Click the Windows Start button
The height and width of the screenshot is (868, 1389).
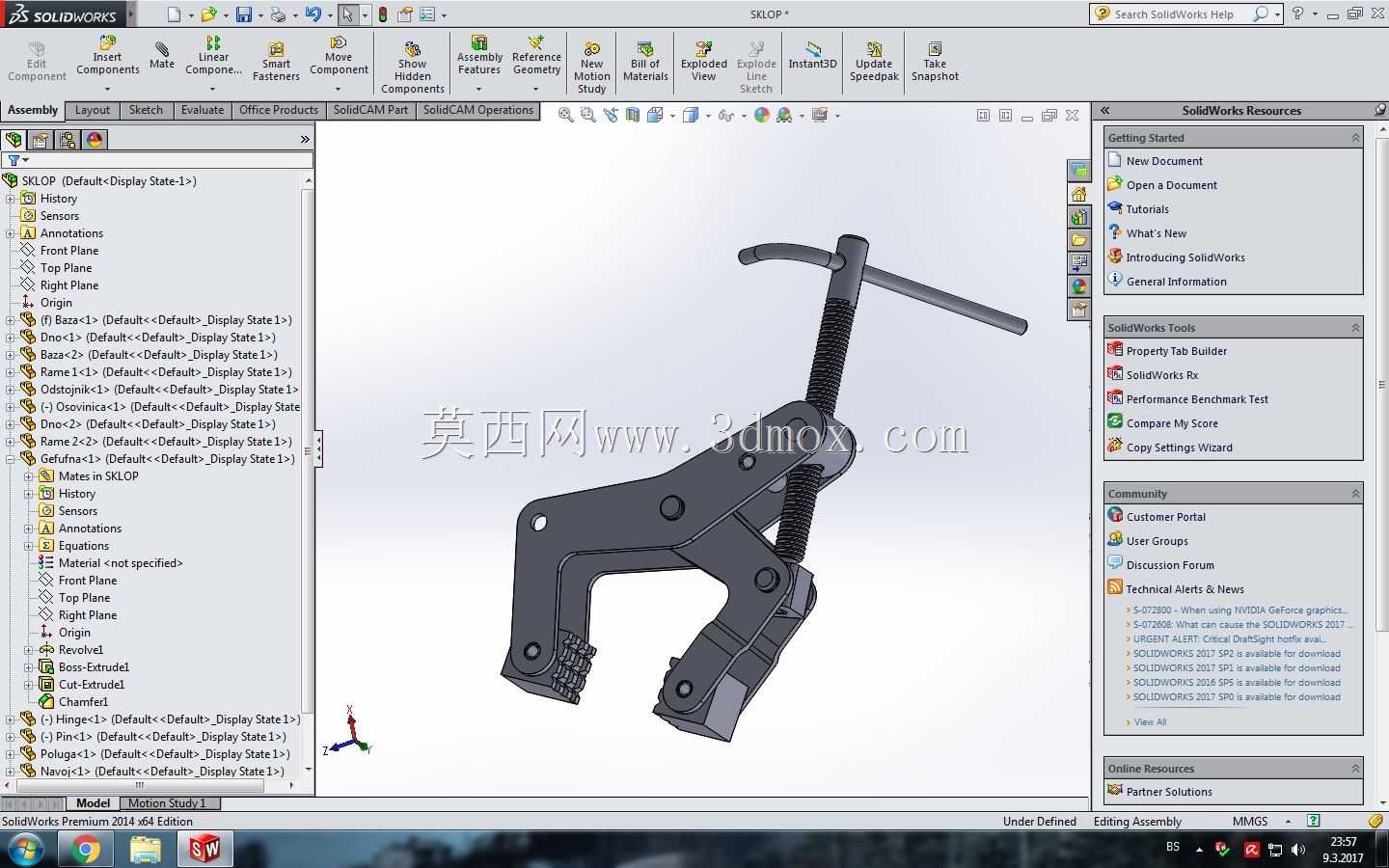tap(25, 850)
